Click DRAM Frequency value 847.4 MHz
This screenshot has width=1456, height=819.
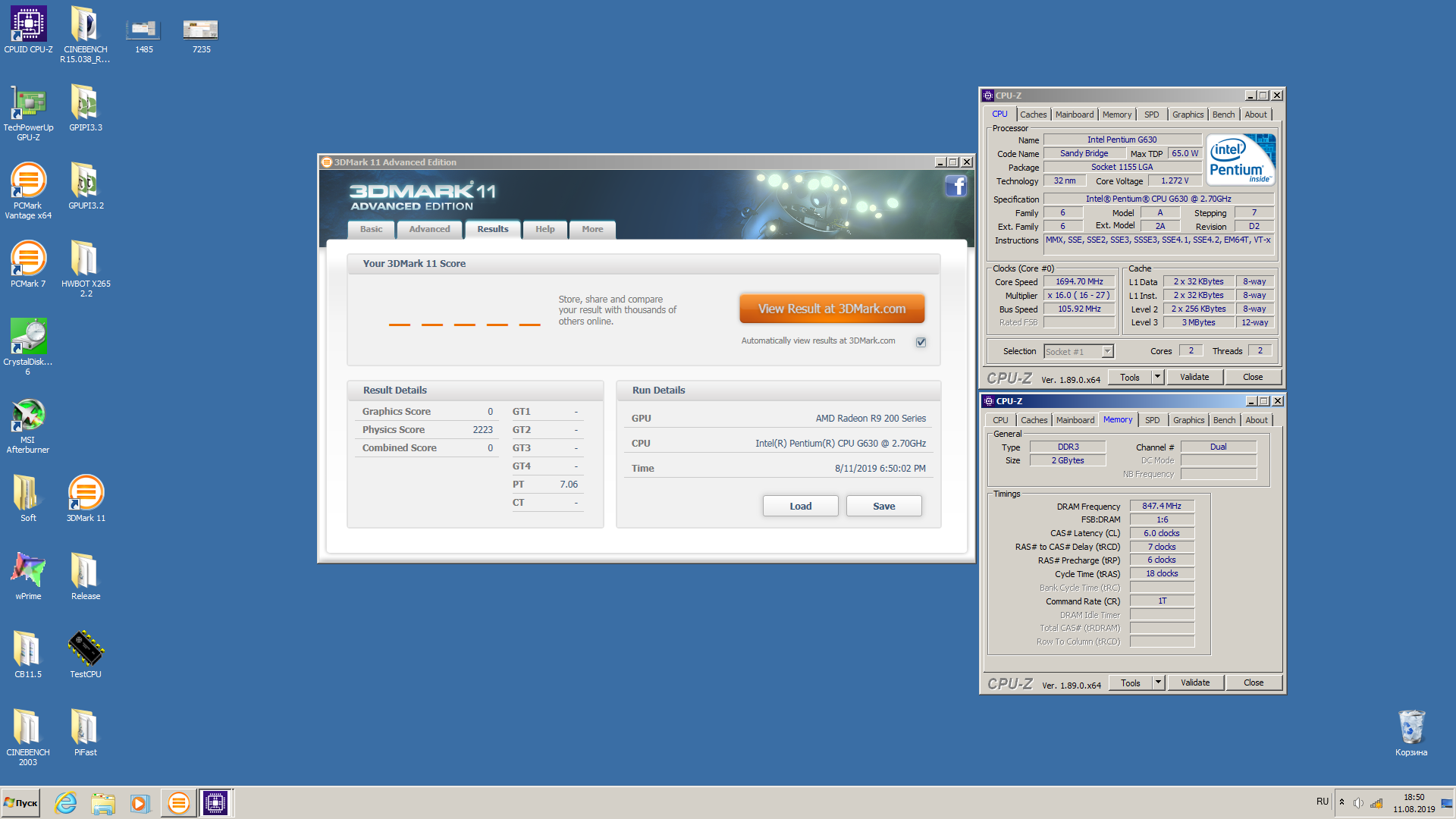pyautogui.click(x=1162, y=506)
